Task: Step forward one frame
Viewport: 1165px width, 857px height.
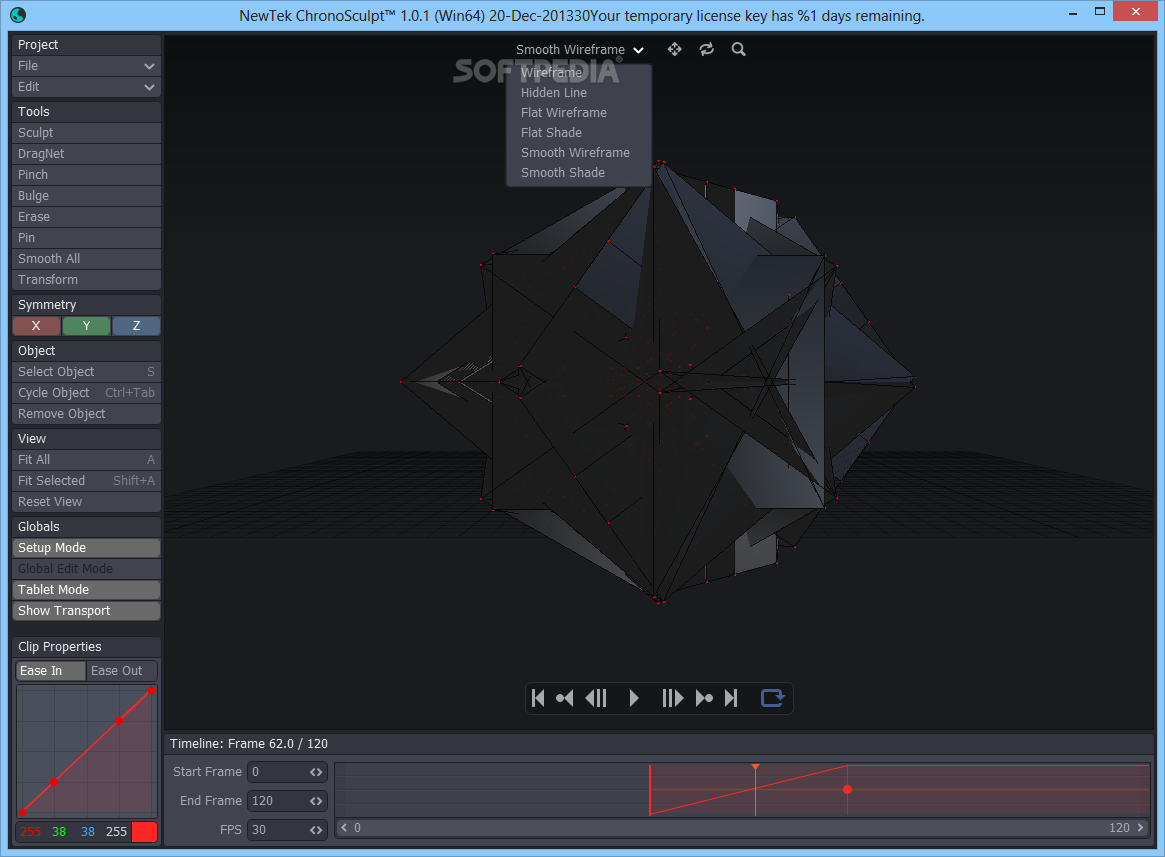Action: pos(672,698)
